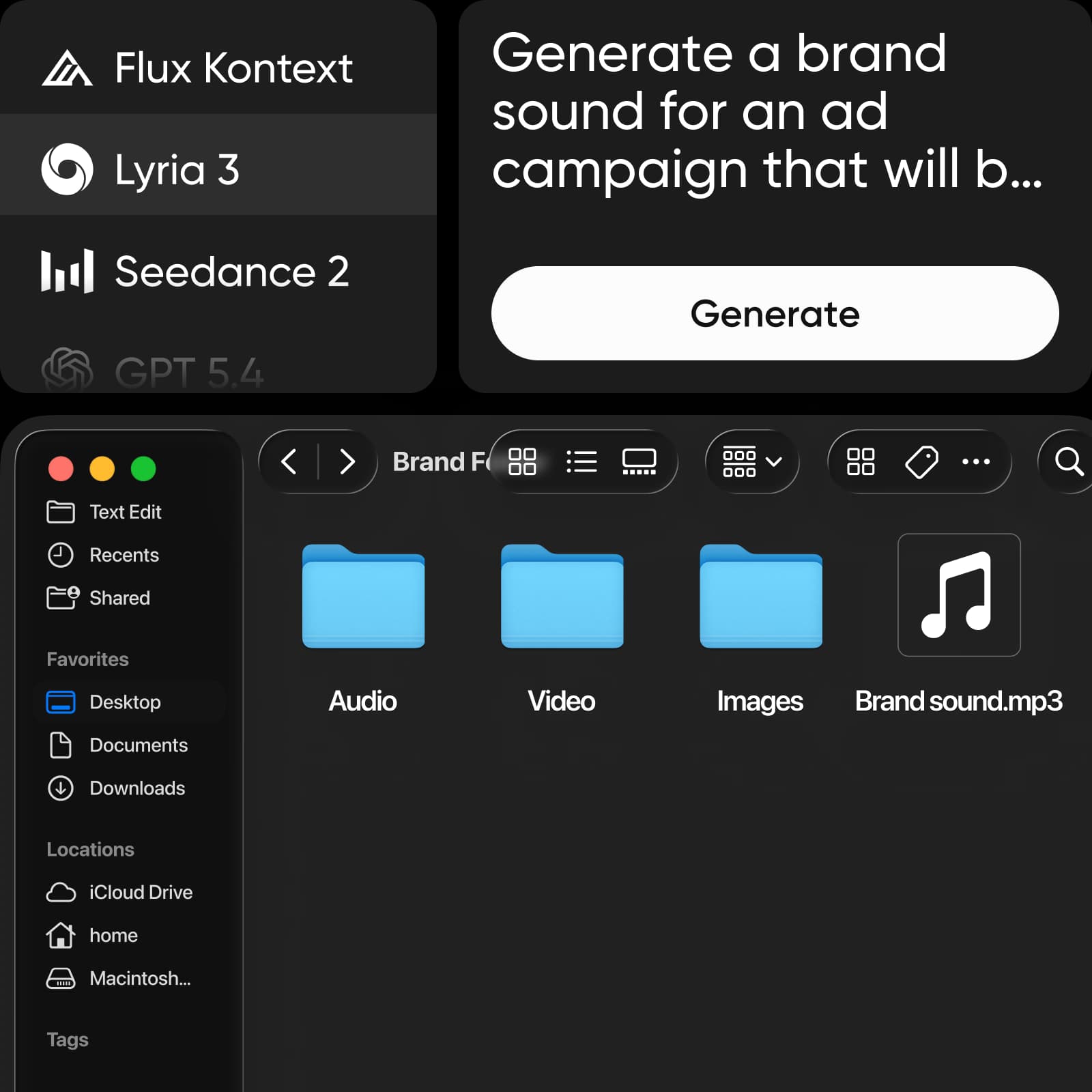Viewport: 1092px width, 1092px height.
Task: Pick the GPT 5.4 model entry
Action: tap(218, 370)
